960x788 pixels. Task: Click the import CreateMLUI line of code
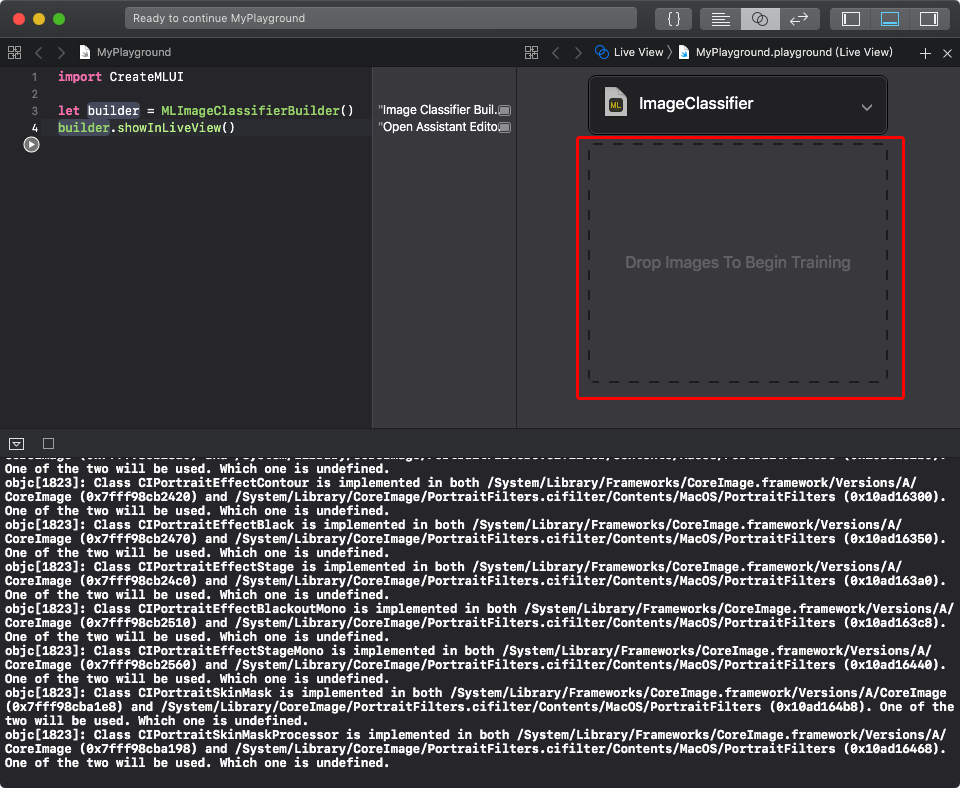point(121,77)
